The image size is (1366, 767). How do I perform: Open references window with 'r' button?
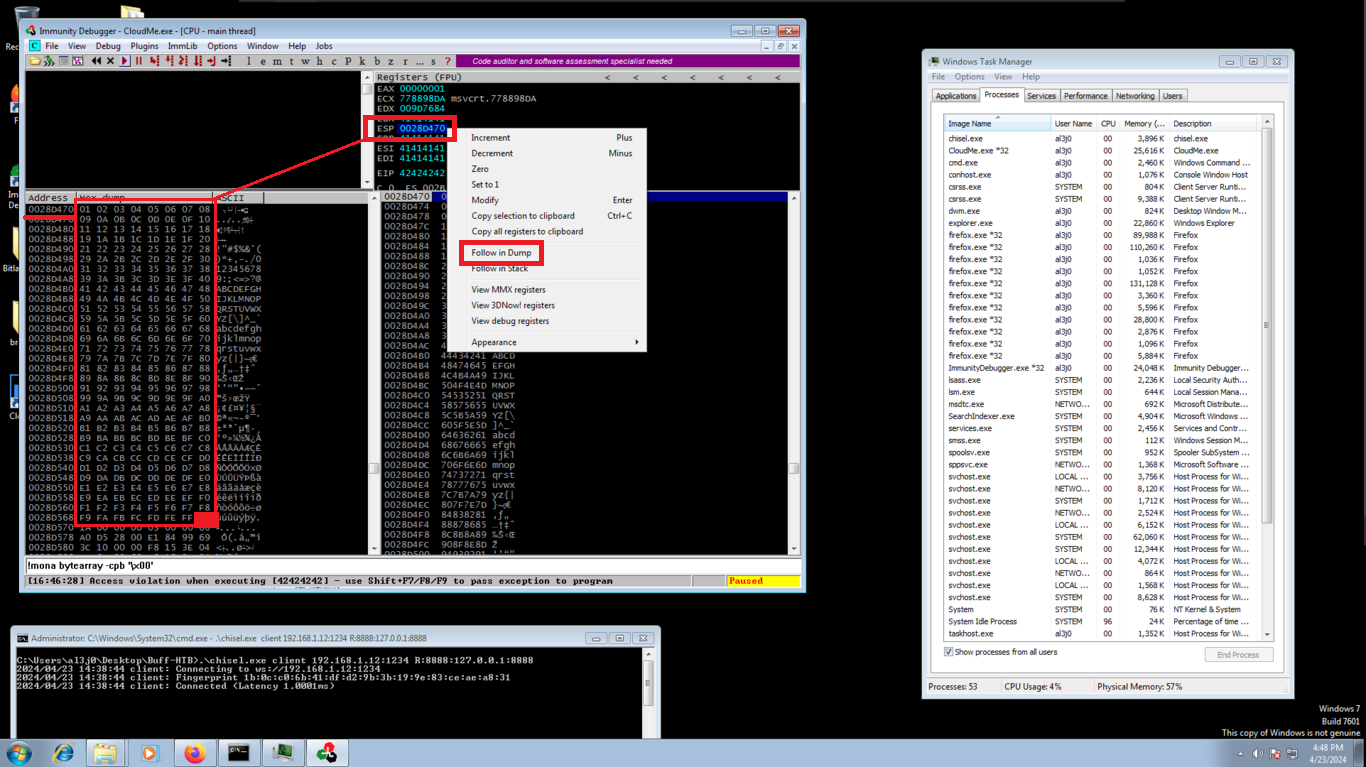click(405, 61)
